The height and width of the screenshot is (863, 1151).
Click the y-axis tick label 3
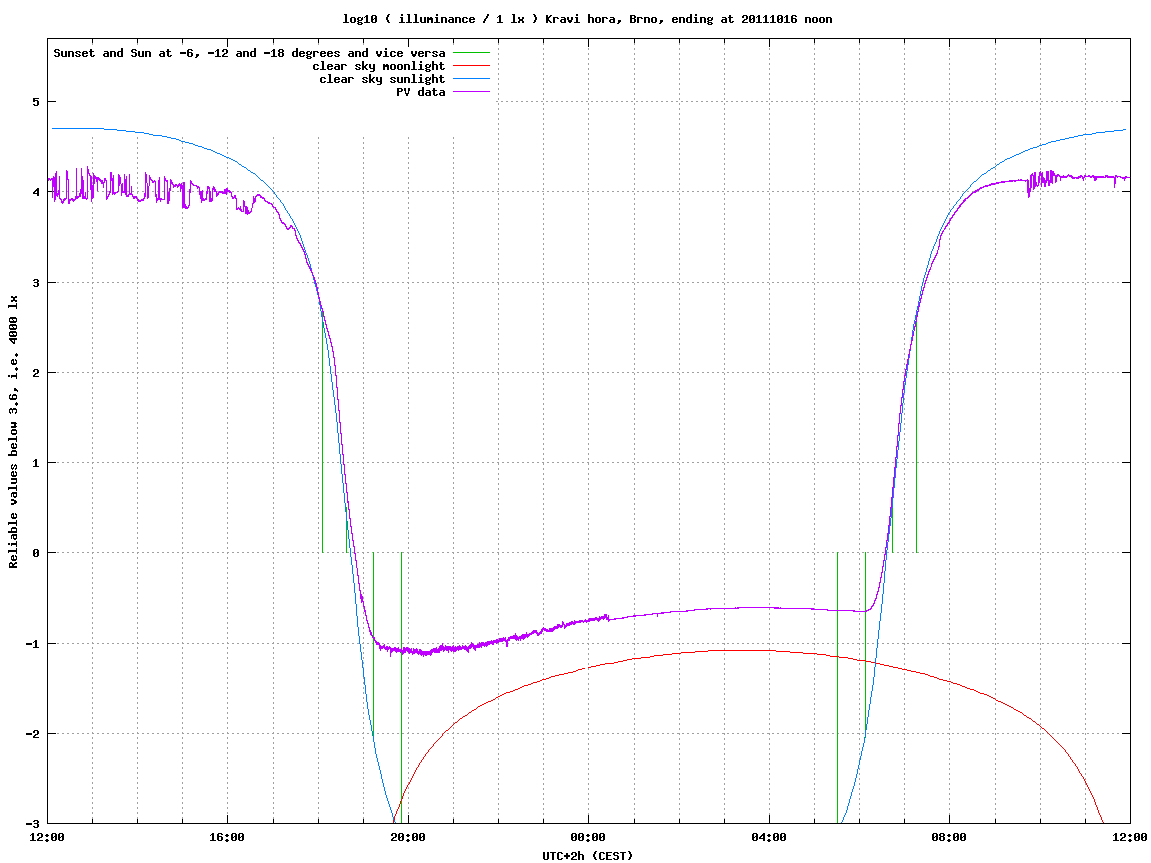(35, 283)
